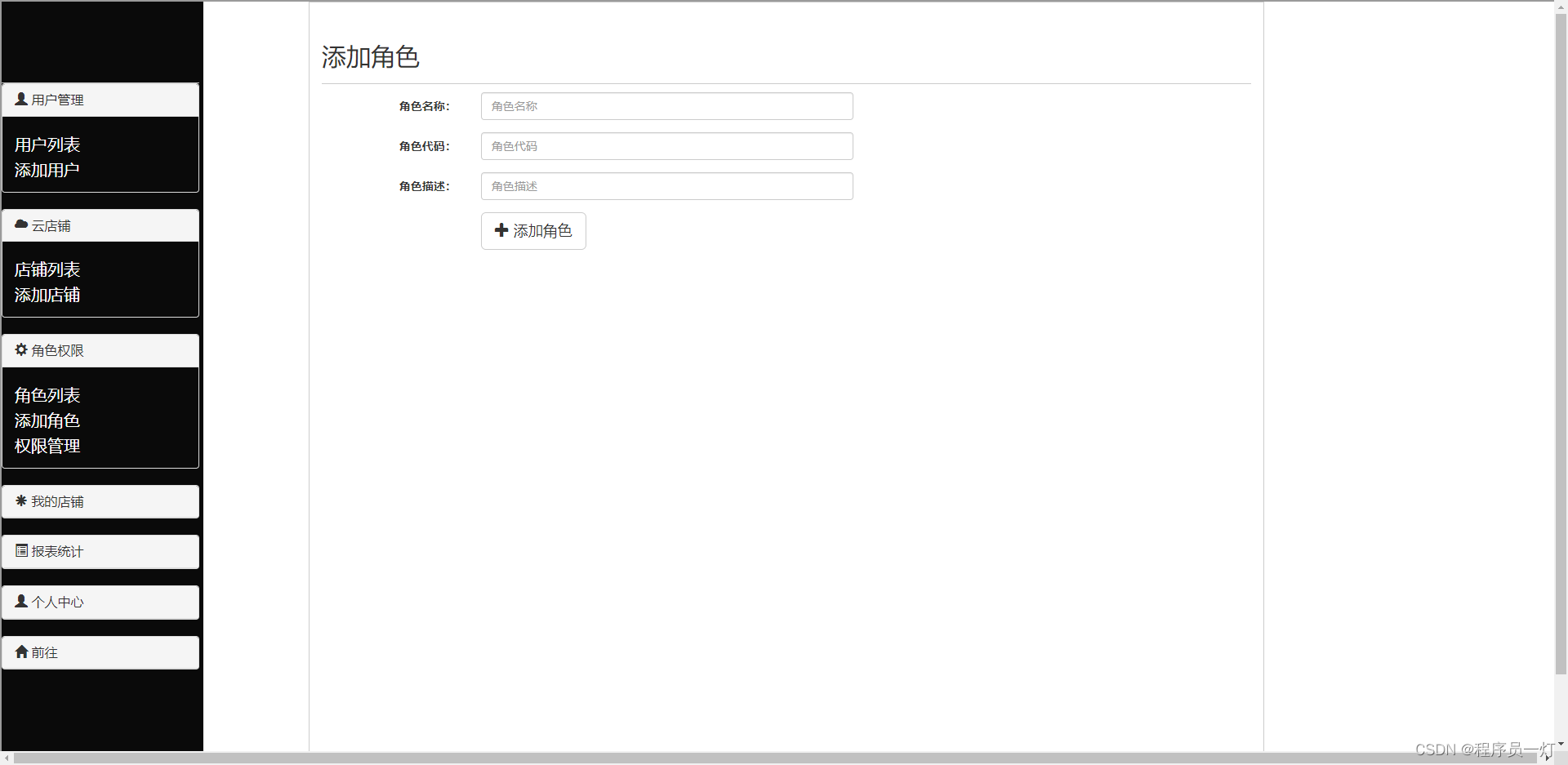Click the 角色名称: label

click(425, 106)
